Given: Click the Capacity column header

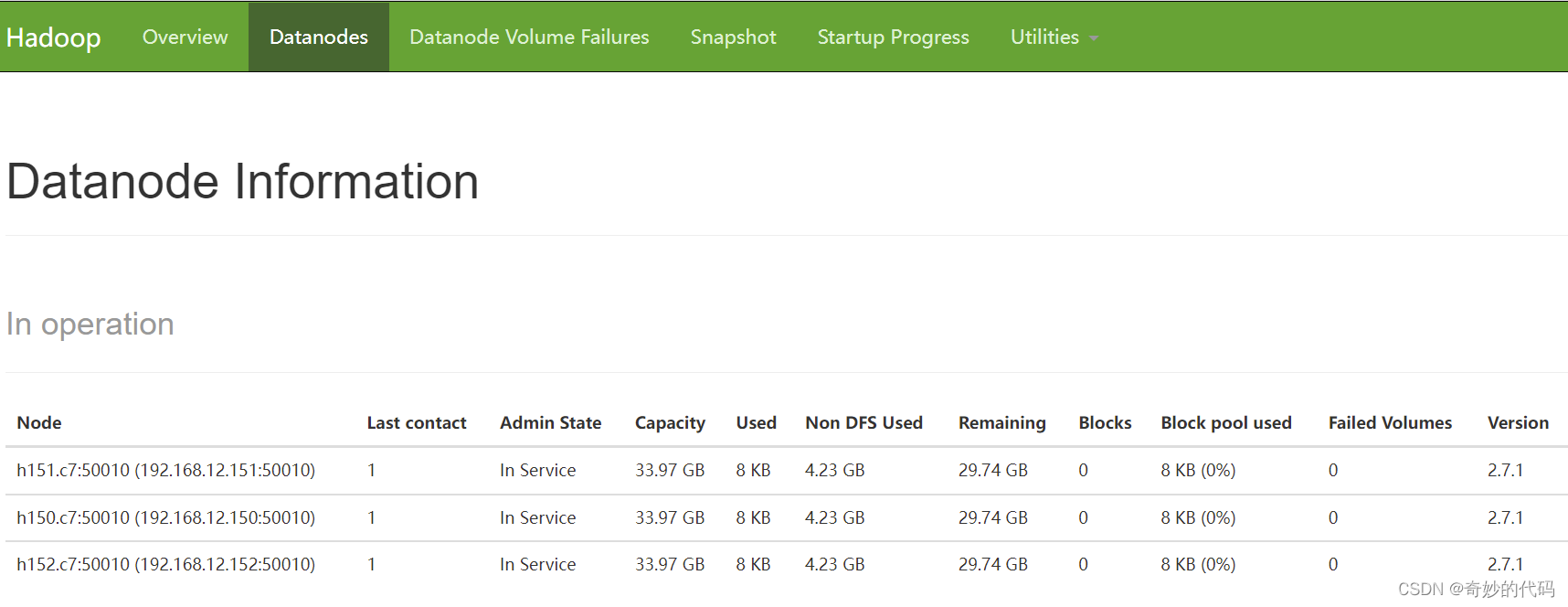Looking at the screenshot, I should pyautogui.click(x=670, y=422).
